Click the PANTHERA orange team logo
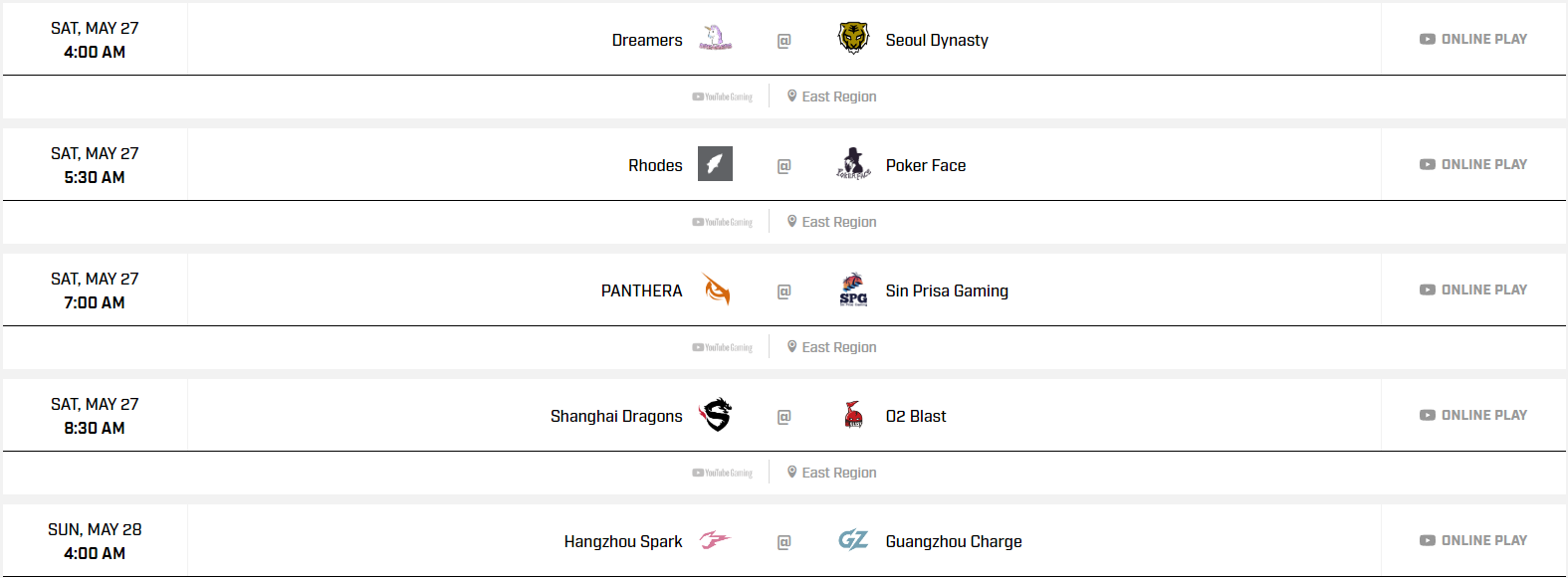The image size is (1568, 578). 716,289
